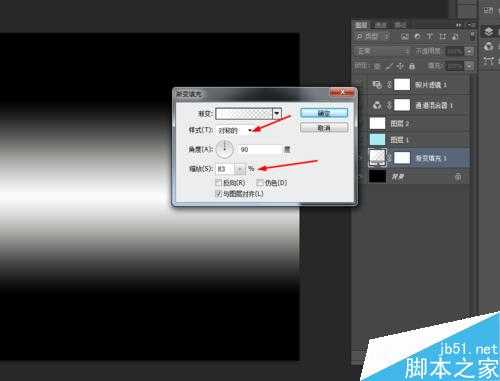Open the scale slider arrow beside the percentage
500x381 pixels.
click(x=240, y=169)
